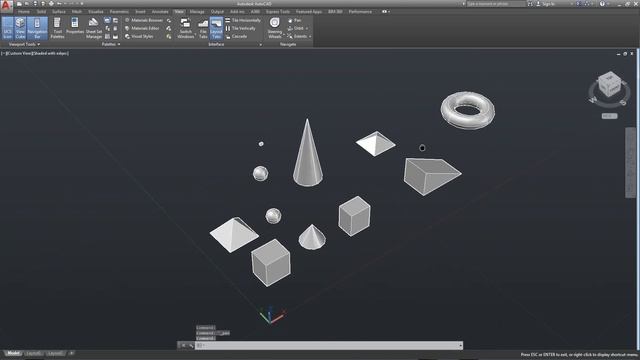Expand the Palettes panel title
Screen dimensions: 640x360
111,44
